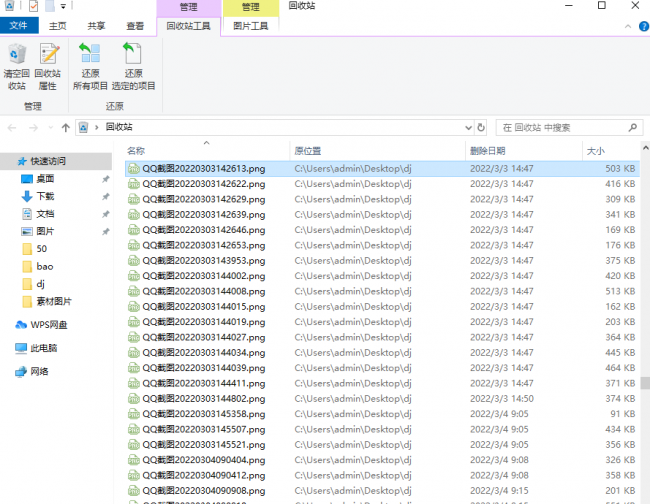Open recent locations dropdown arrow

click(x=51, y=128)
